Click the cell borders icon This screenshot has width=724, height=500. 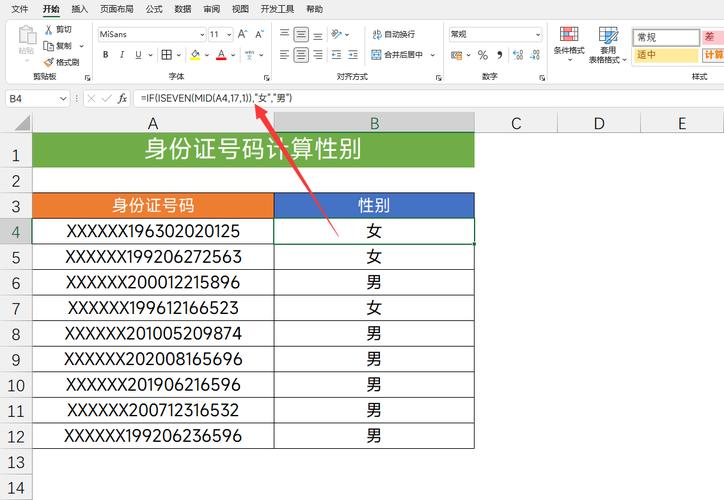point(167,55)
